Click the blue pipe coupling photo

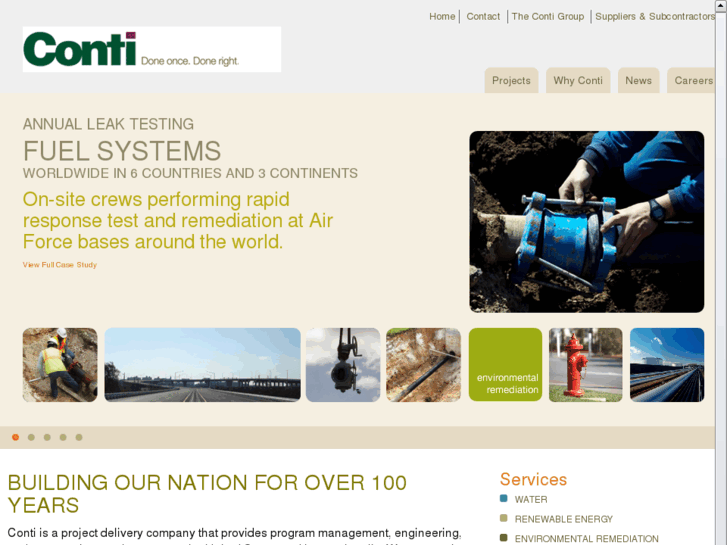[587, 222]
